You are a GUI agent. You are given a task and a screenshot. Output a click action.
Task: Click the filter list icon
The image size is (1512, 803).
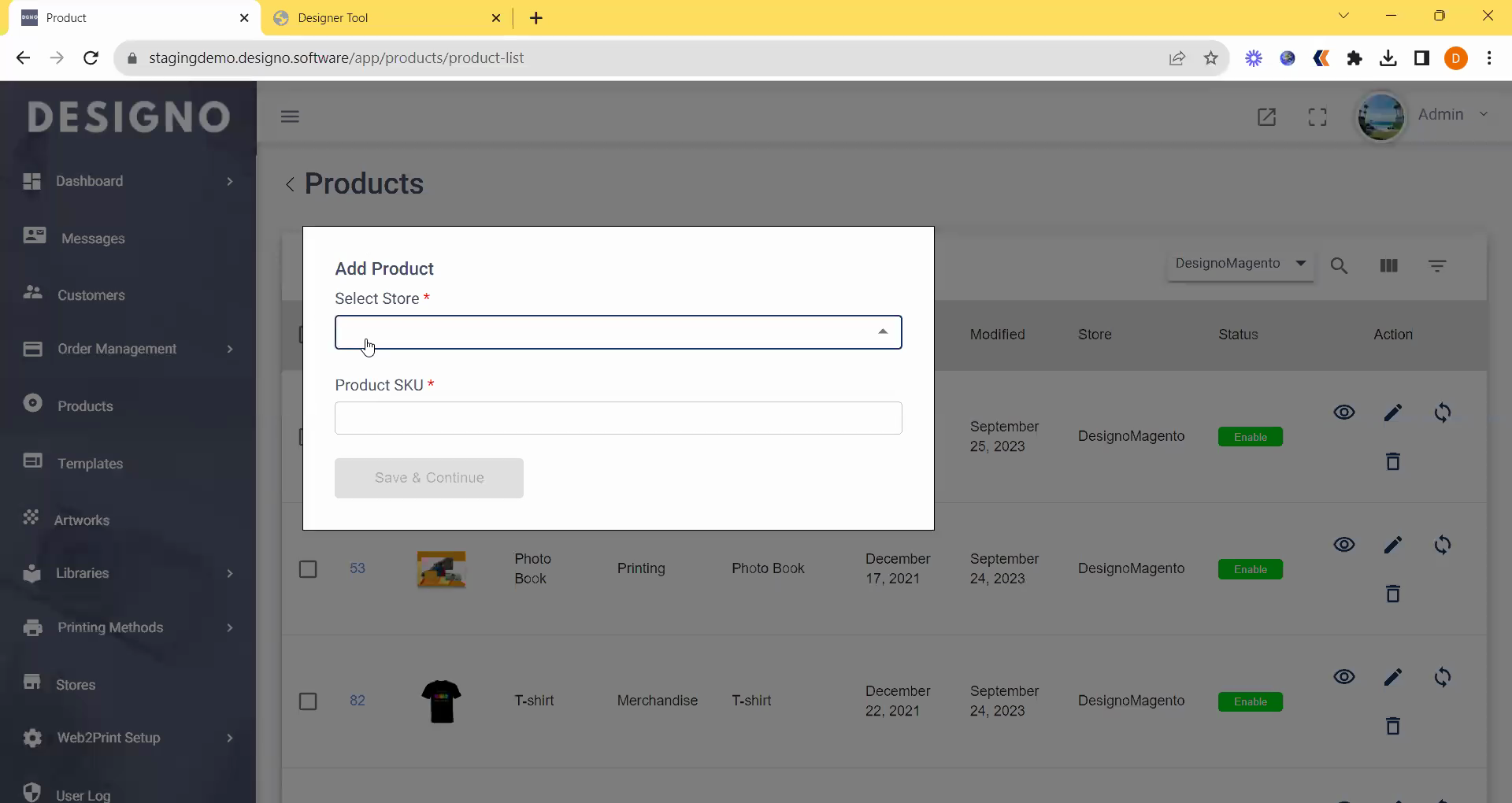pos(1437,266)
